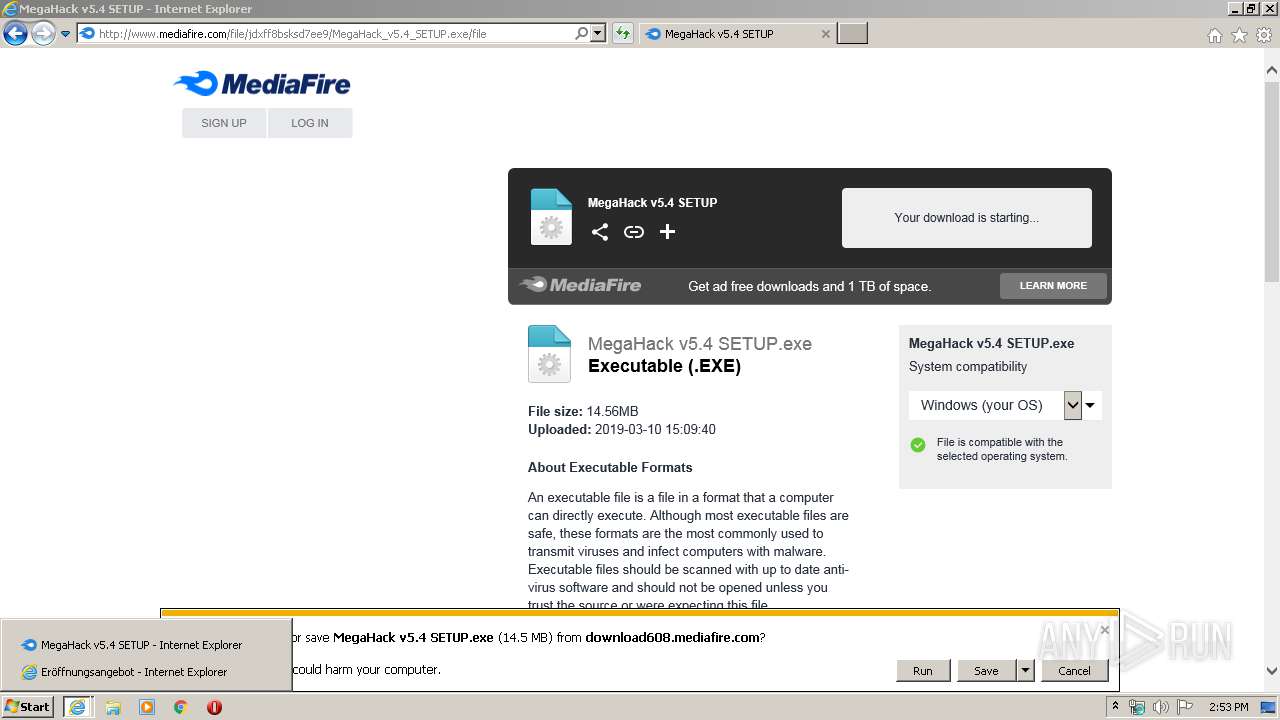Click the plus save-to-account icon
Image resolution: width=1280 pixels, height=720 pixels.
coord(668,232)
